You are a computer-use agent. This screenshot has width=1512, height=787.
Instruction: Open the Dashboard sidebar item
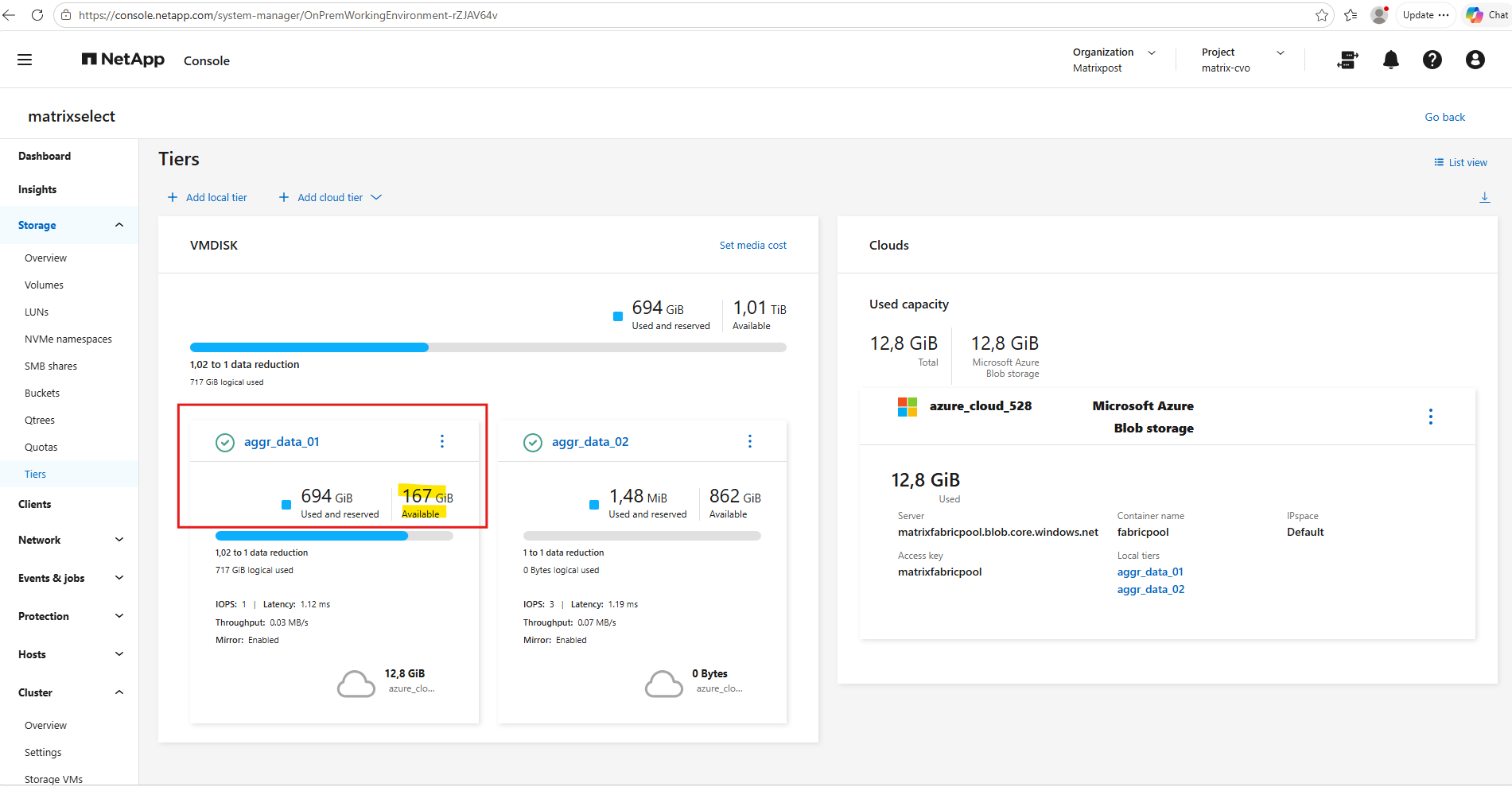45,156
